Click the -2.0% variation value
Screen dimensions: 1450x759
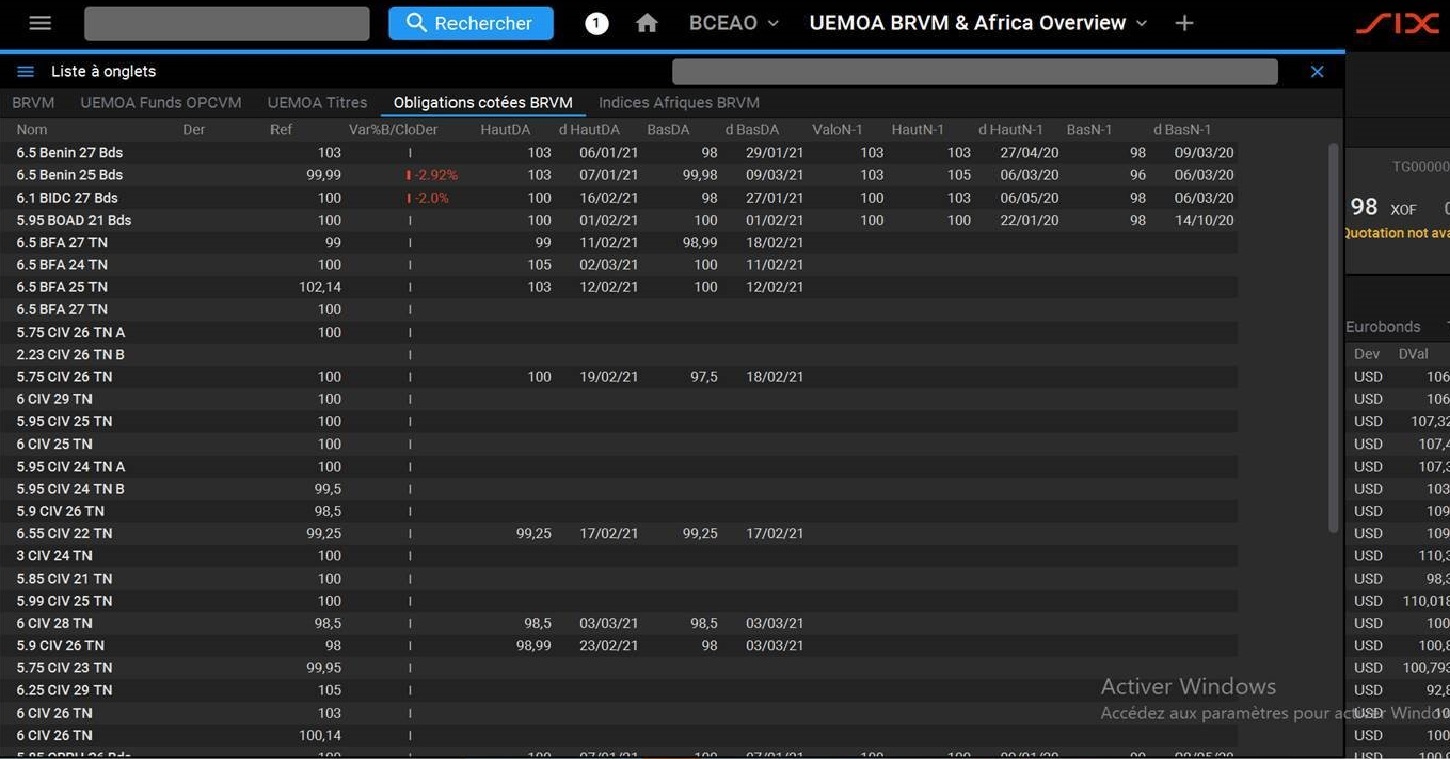pos(432,198)
